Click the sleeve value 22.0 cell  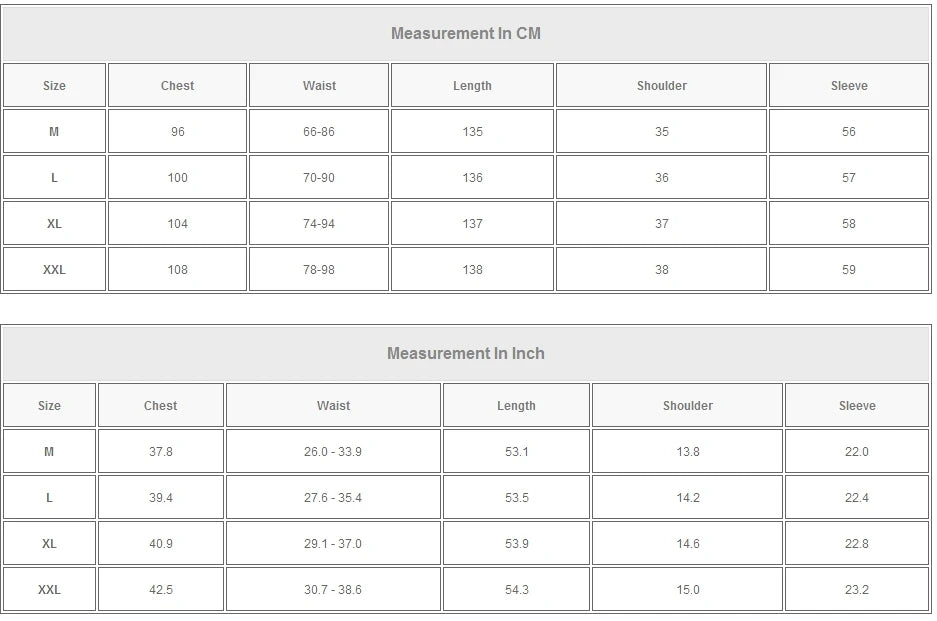tap(857, 452)
